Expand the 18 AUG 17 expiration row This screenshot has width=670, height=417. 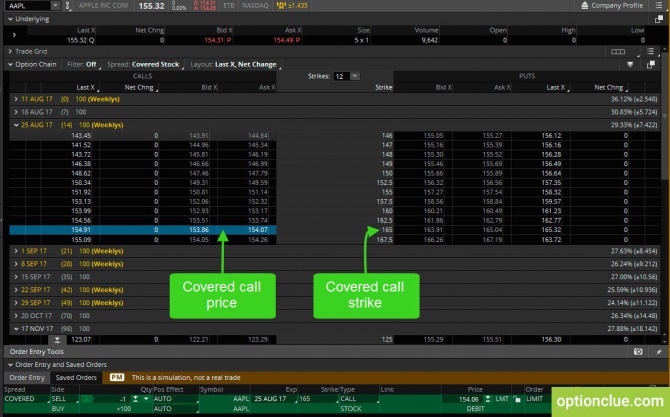pos(16,112)
